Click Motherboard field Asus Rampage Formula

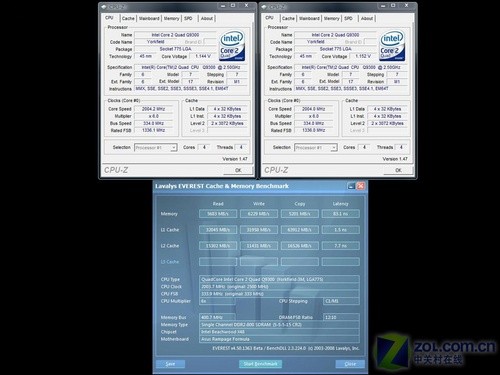[279, 339]
